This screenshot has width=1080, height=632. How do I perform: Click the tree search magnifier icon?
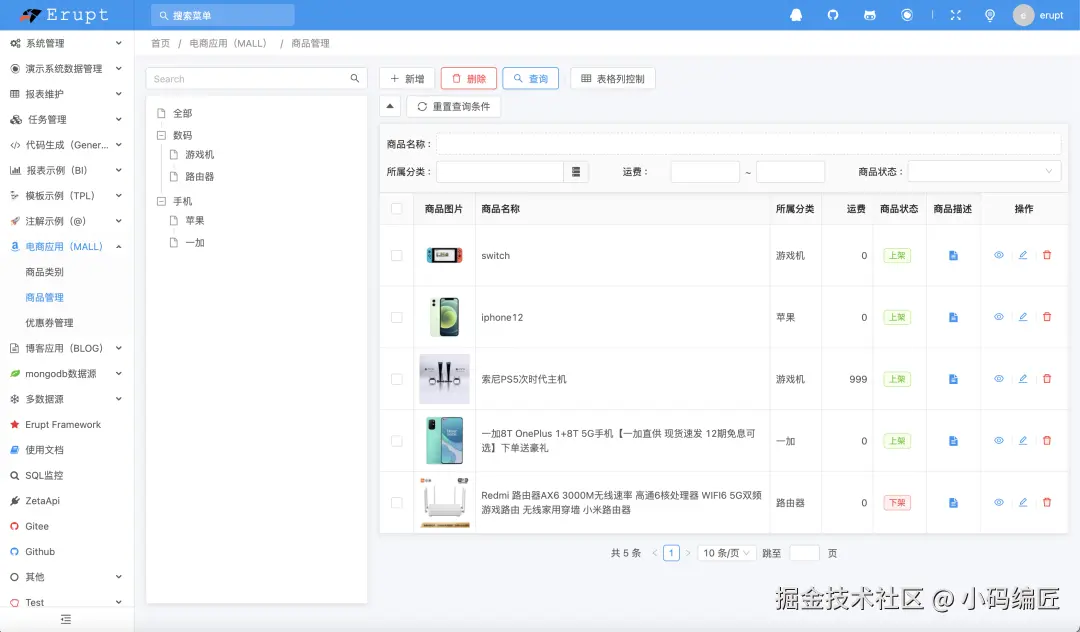[x=355, y=78]
